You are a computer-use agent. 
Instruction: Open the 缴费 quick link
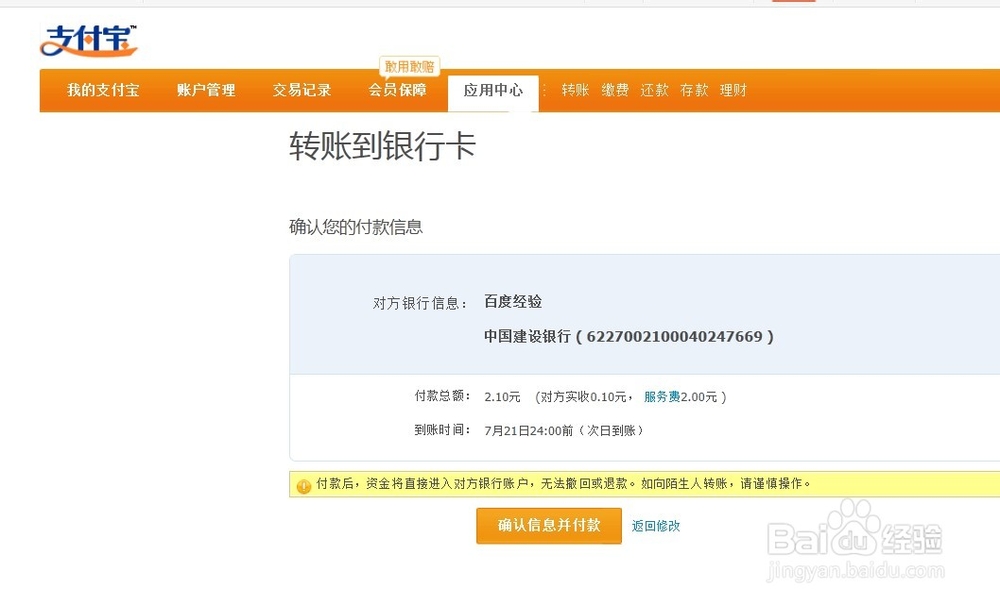[x=614, y=90]
